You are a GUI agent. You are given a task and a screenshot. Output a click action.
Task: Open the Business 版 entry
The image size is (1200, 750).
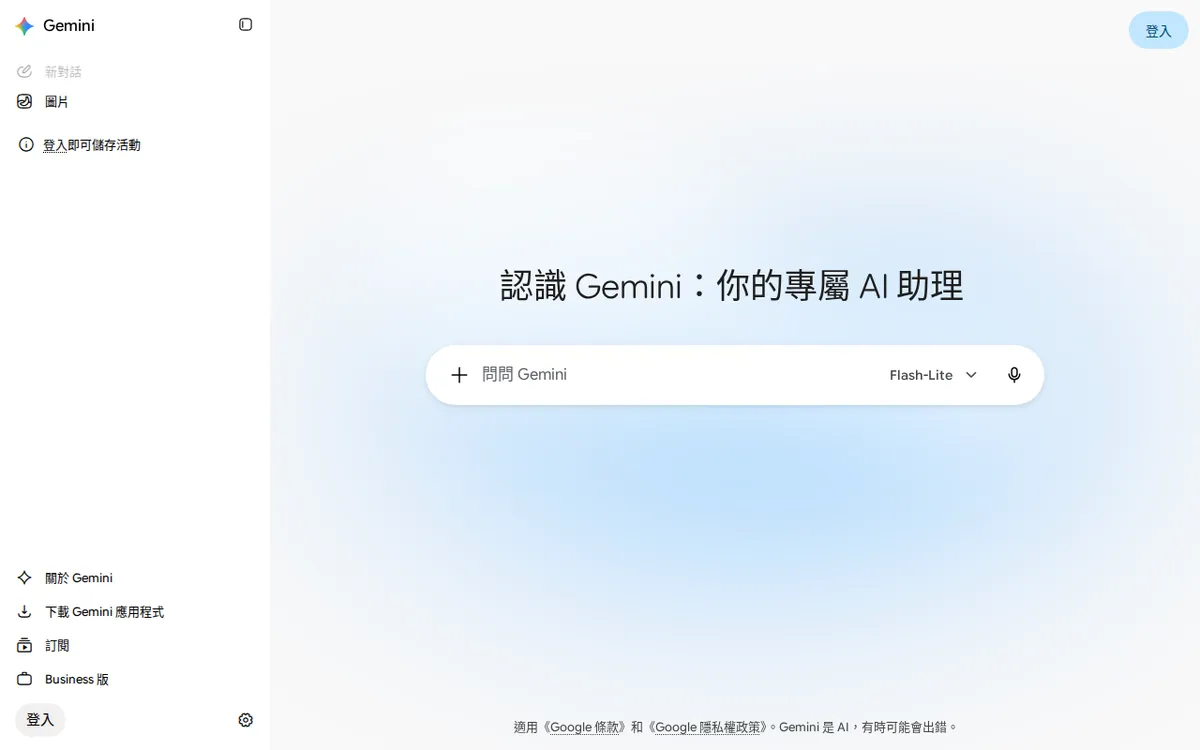click(x=135, y=679)
